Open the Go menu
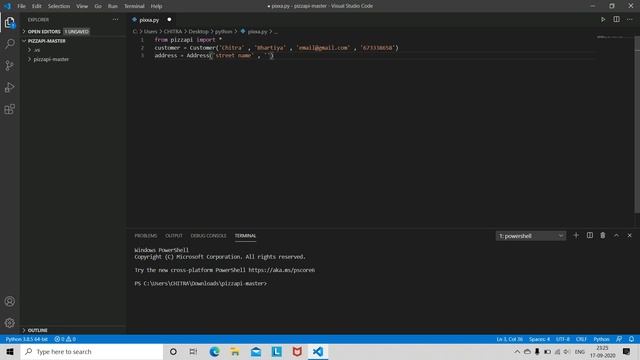640x360 pixels. point(98,6)
